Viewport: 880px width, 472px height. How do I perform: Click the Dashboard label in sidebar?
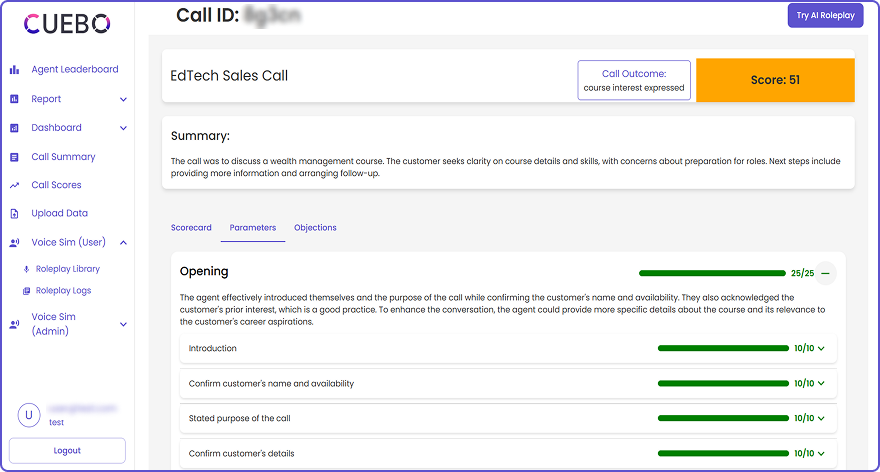point(56,128)
